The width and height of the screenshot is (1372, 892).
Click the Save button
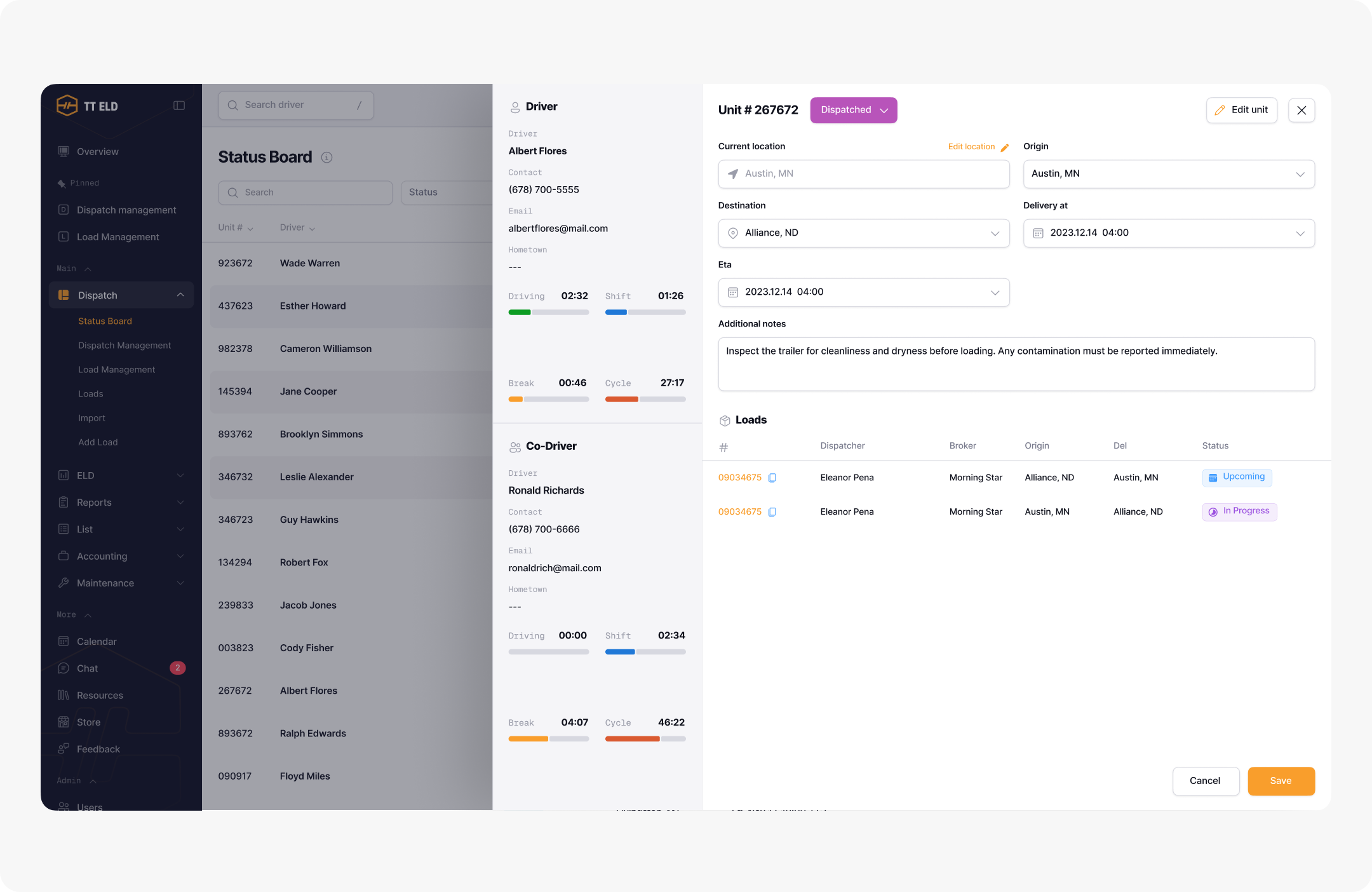[1281, 781]
